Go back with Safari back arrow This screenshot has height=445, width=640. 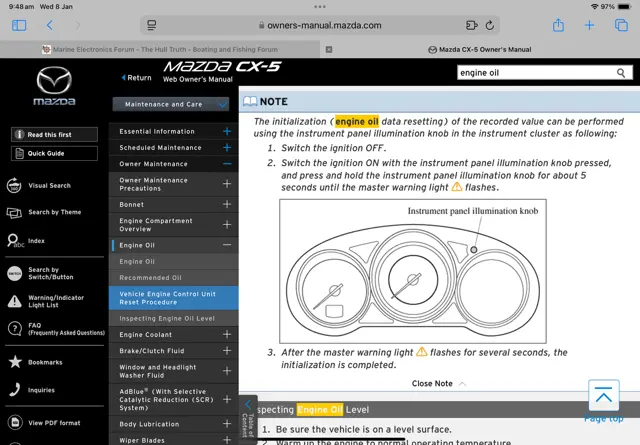click(x=50, y=25)
